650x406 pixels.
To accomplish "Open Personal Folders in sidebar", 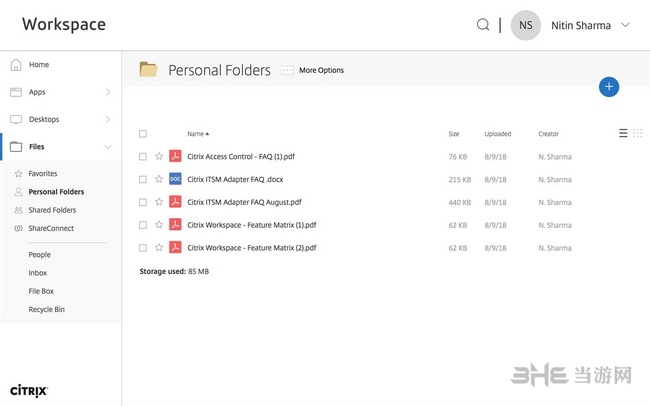I will (x=56, y=192).
